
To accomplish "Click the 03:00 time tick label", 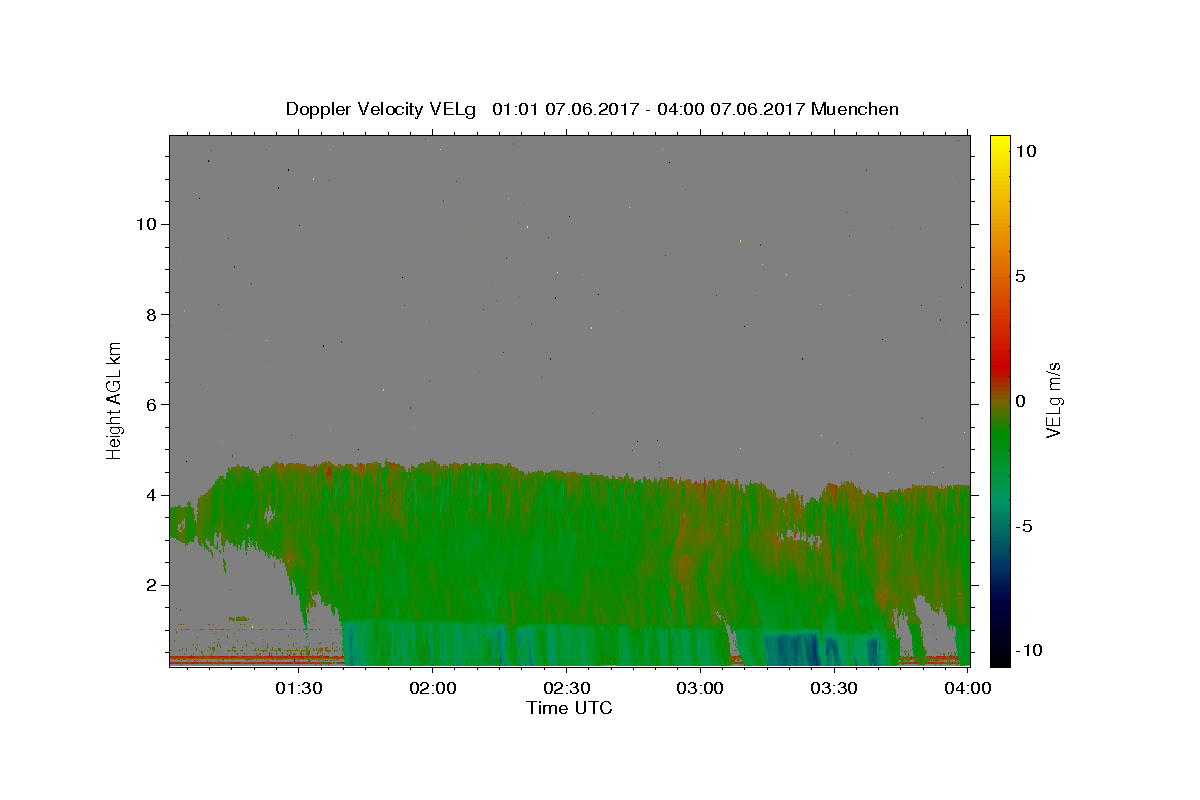I will tap(701, 687).
